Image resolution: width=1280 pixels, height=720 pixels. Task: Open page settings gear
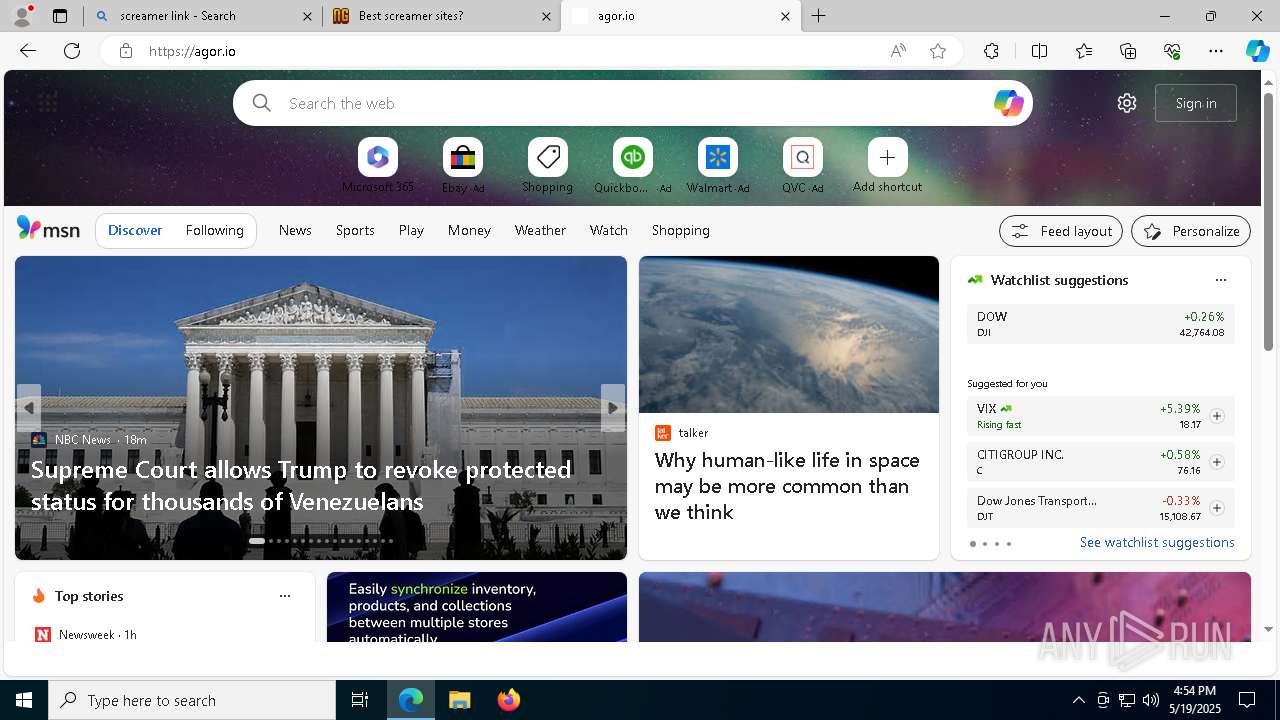(x=1127, y=103)
